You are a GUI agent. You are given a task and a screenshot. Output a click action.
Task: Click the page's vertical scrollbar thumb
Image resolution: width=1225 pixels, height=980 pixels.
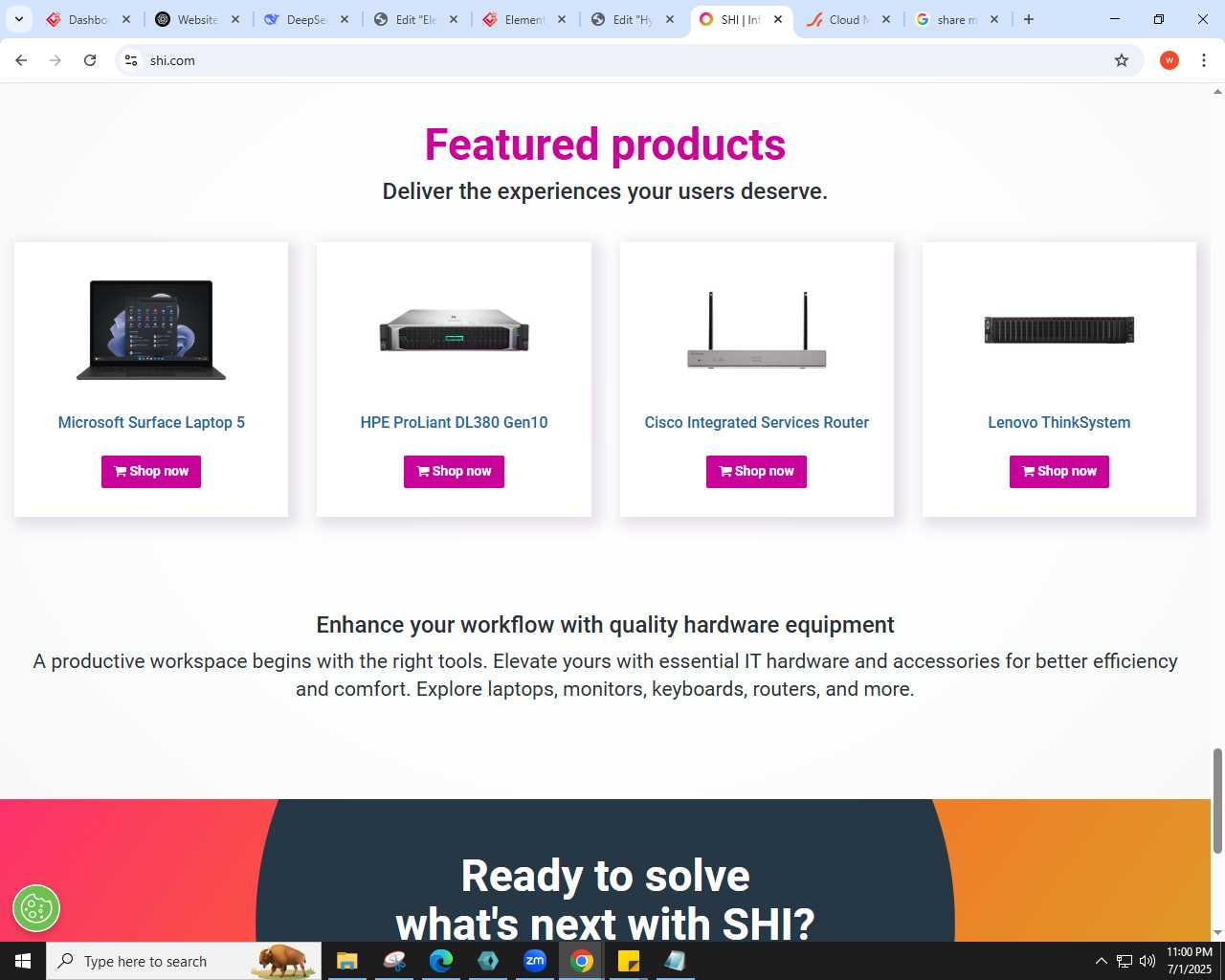pyautogui.click(x=1217, y=801)
